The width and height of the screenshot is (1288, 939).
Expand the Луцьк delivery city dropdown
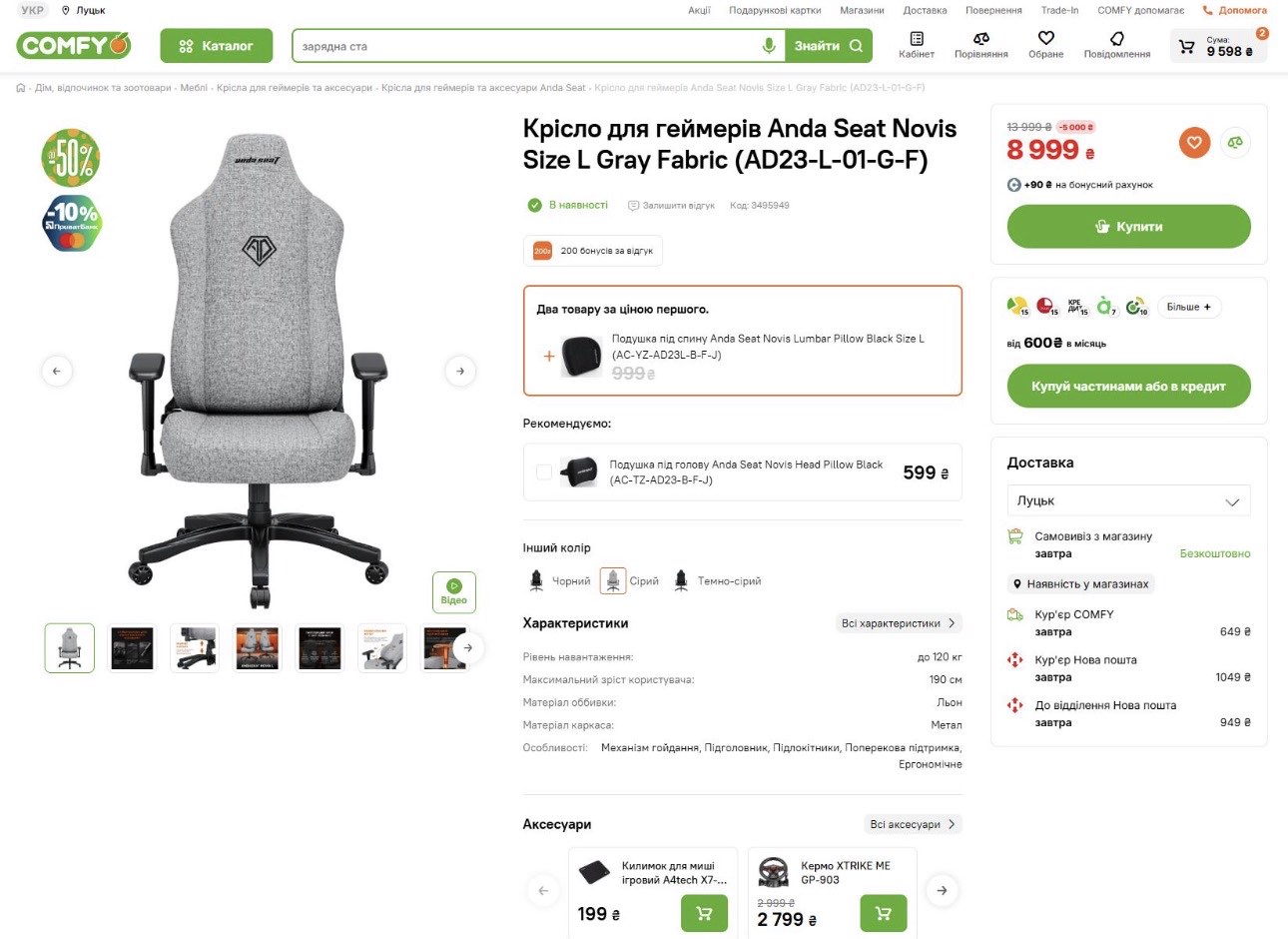coord(1128,500)
